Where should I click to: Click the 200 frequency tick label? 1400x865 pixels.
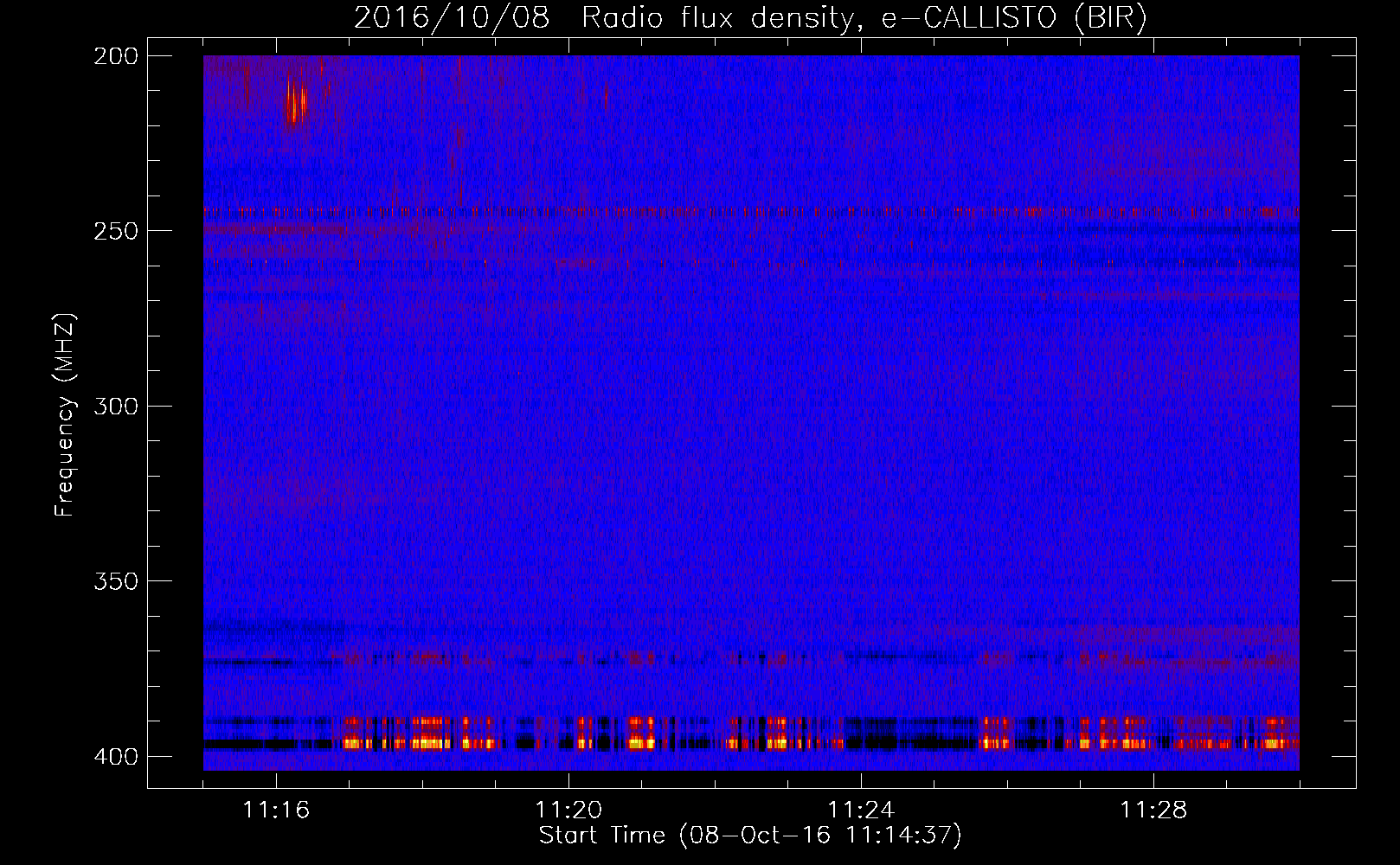pos(115,56)
